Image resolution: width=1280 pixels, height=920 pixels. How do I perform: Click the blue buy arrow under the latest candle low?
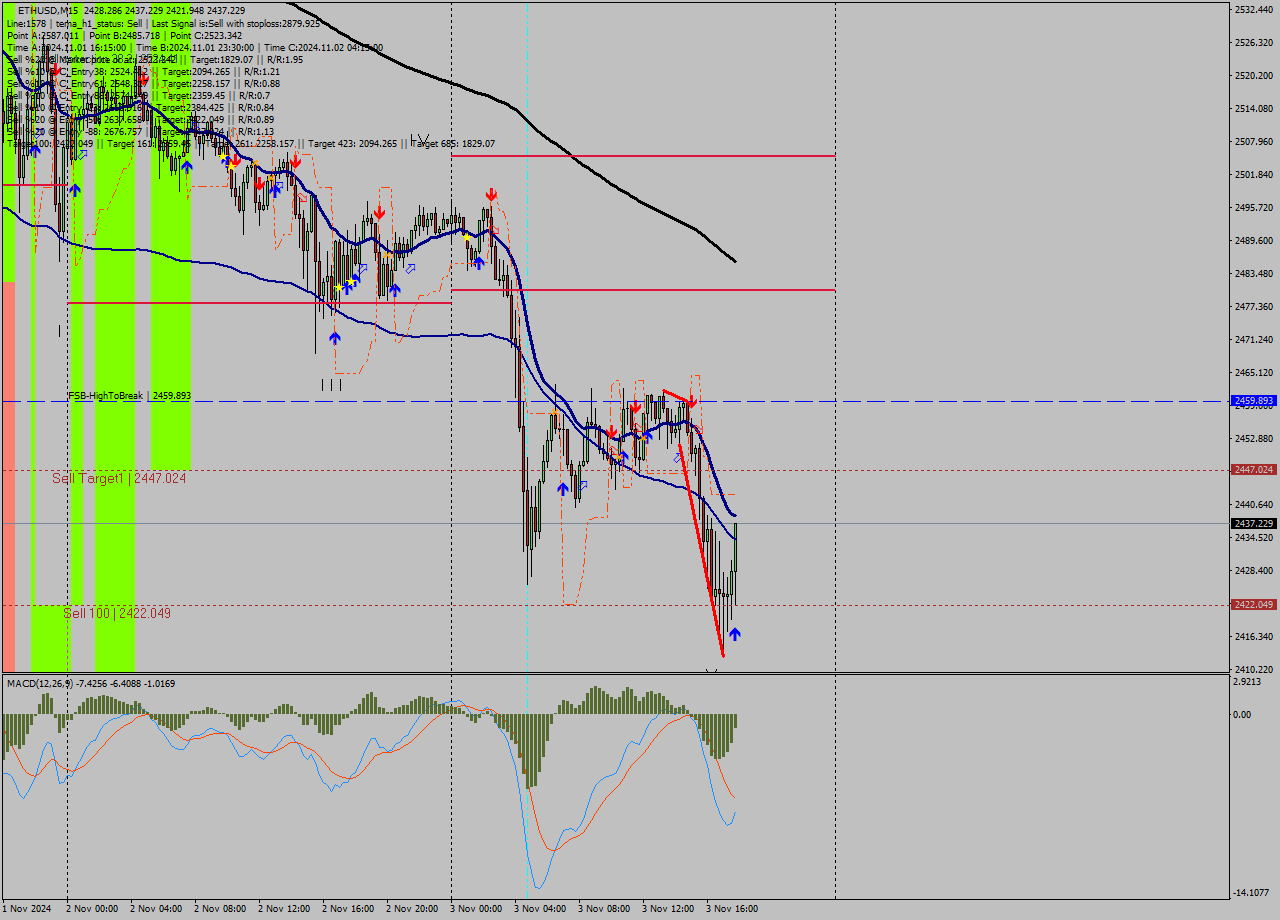pyautogui.click(x=735, y=634)
